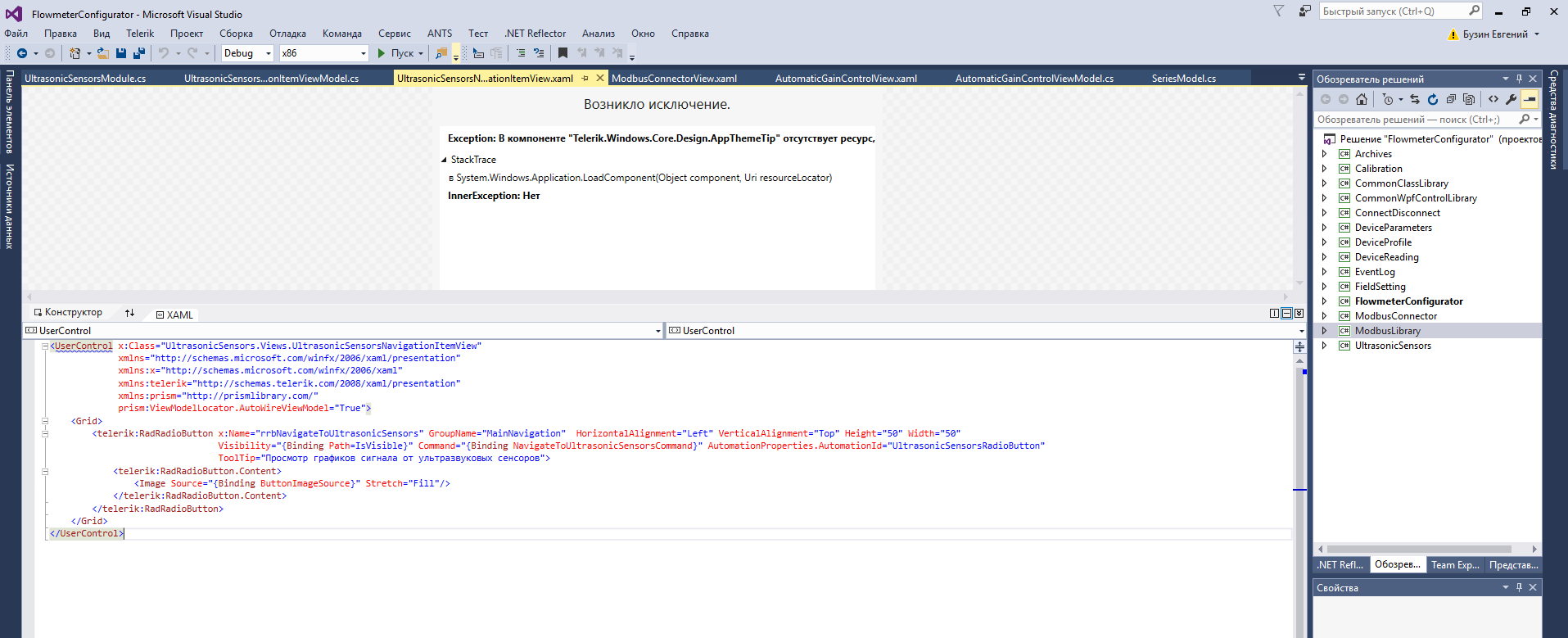Click the swap panes arrows icon
The height and width of the screenshot is (638, 1568).
pyautogui.click(x=129, y=313)
